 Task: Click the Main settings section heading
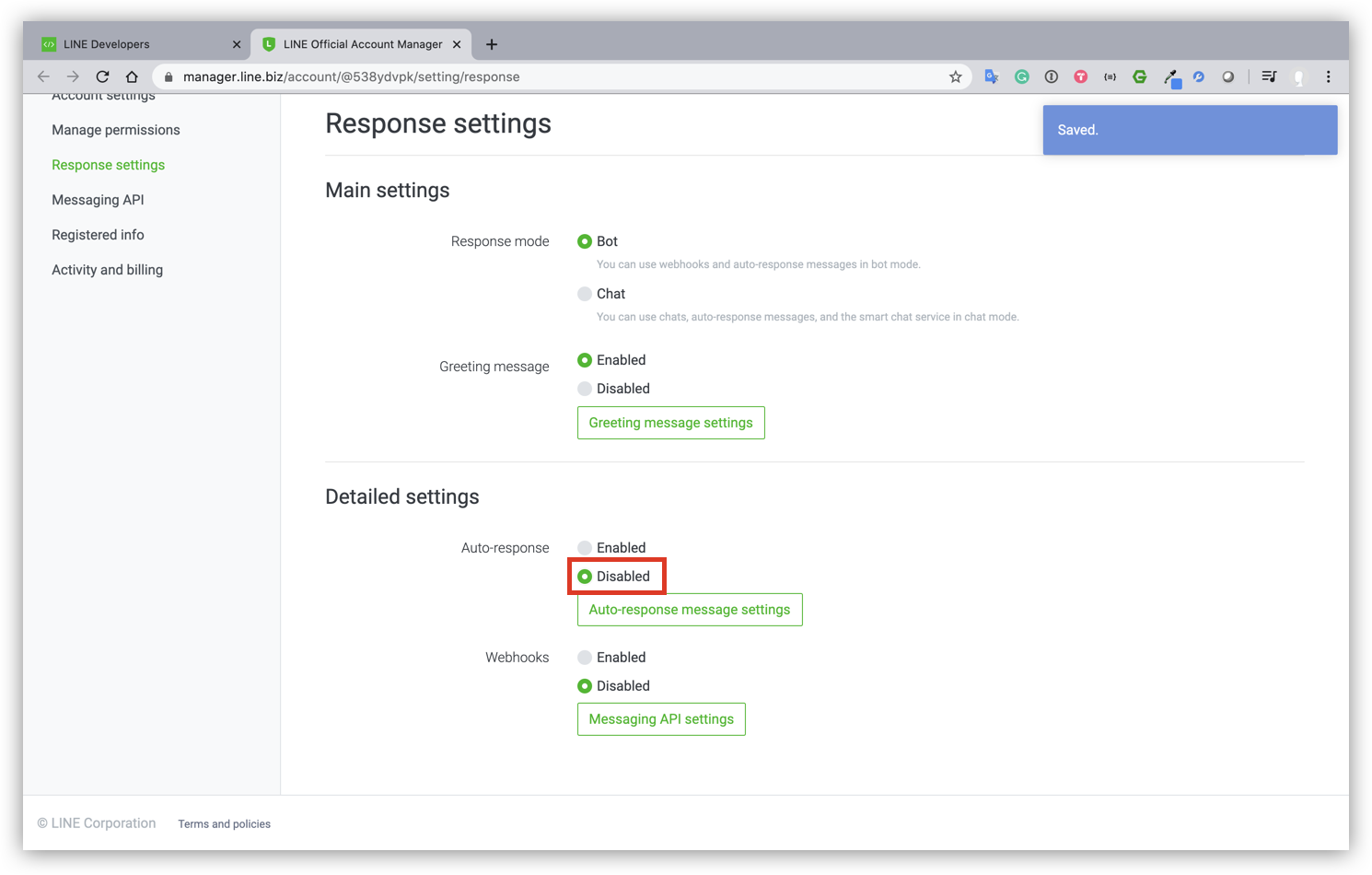pyautogui.click(x=388, y=191)
